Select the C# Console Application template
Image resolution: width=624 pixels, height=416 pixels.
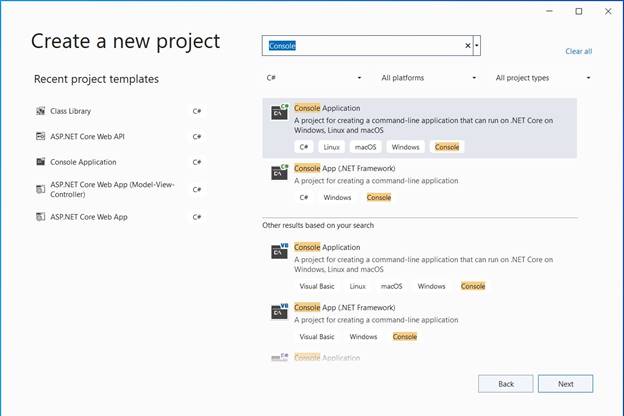[420, 128]
